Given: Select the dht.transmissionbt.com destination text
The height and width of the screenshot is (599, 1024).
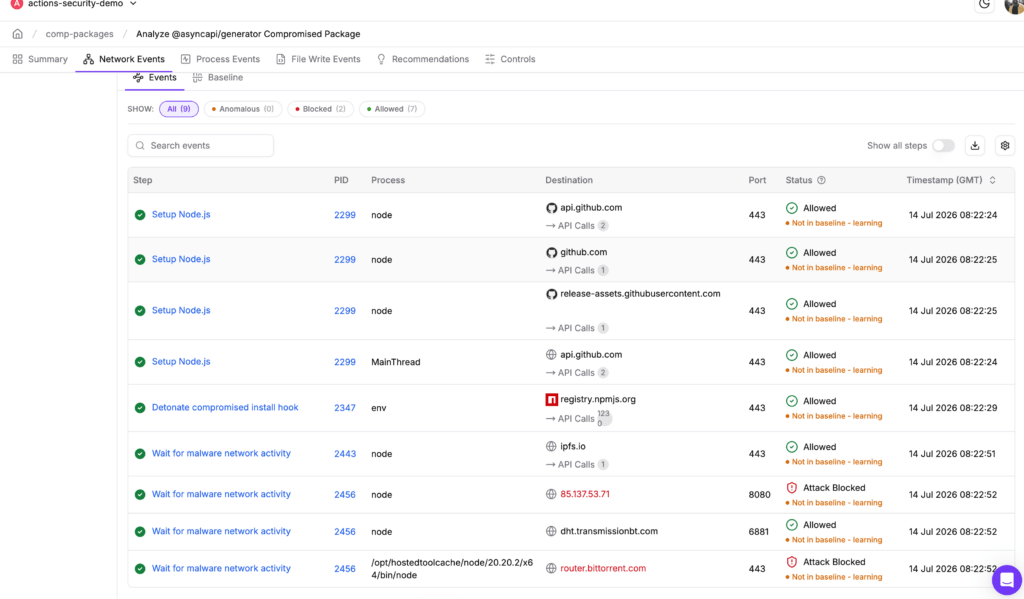Looking at the screenshot, I should 609,531.
